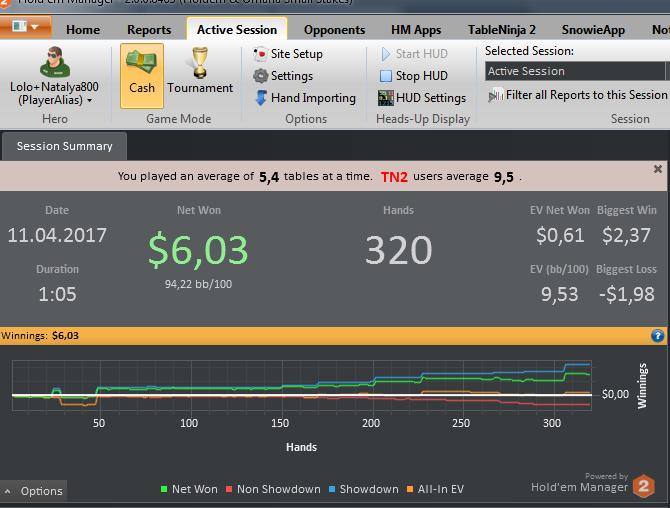Click the Start HUD play icon
670x508 pixels.
(385, 54)
